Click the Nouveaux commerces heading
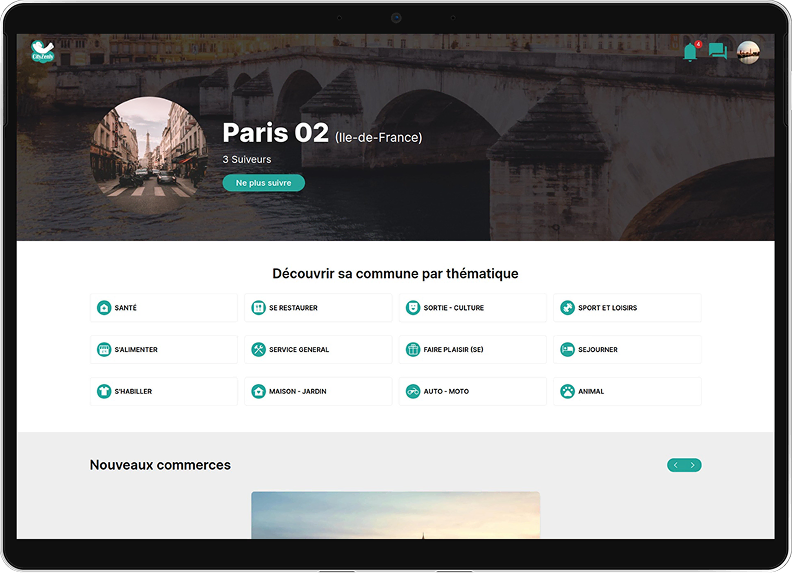The image size is (792, 573). point(160,465)
